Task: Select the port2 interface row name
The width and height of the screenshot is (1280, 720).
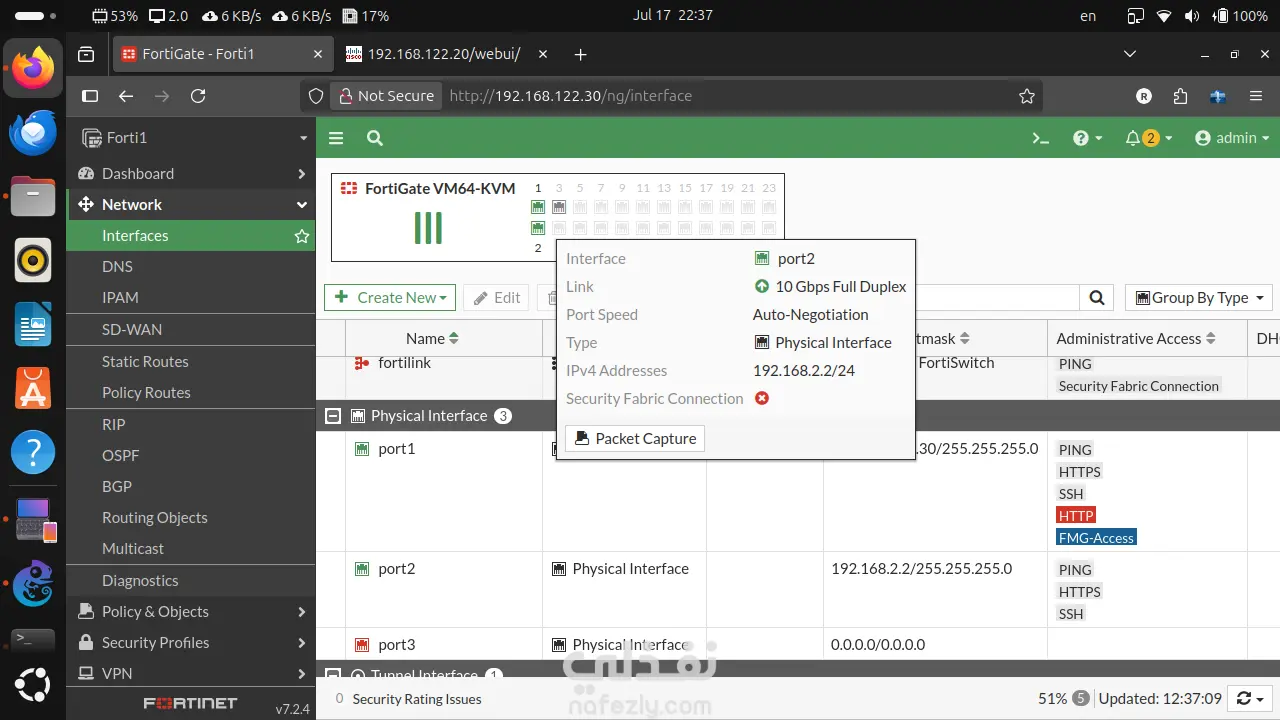Action: tap(396, 569)
